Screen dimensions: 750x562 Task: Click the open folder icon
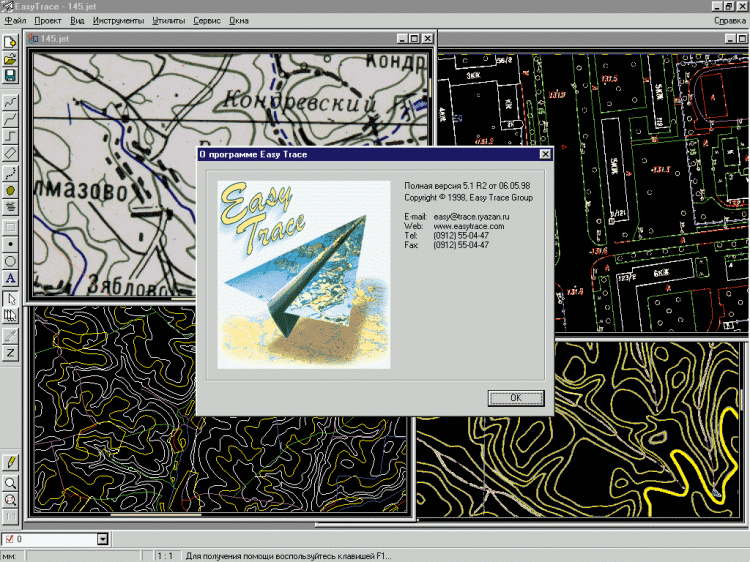tap(10, 59)
